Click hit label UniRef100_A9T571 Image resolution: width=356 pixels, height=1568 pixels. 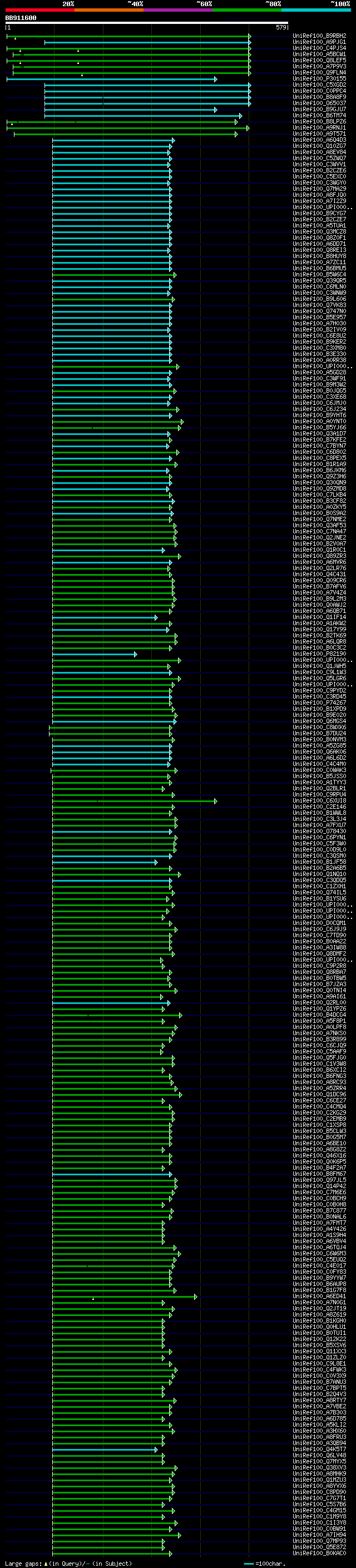(319, 134)
